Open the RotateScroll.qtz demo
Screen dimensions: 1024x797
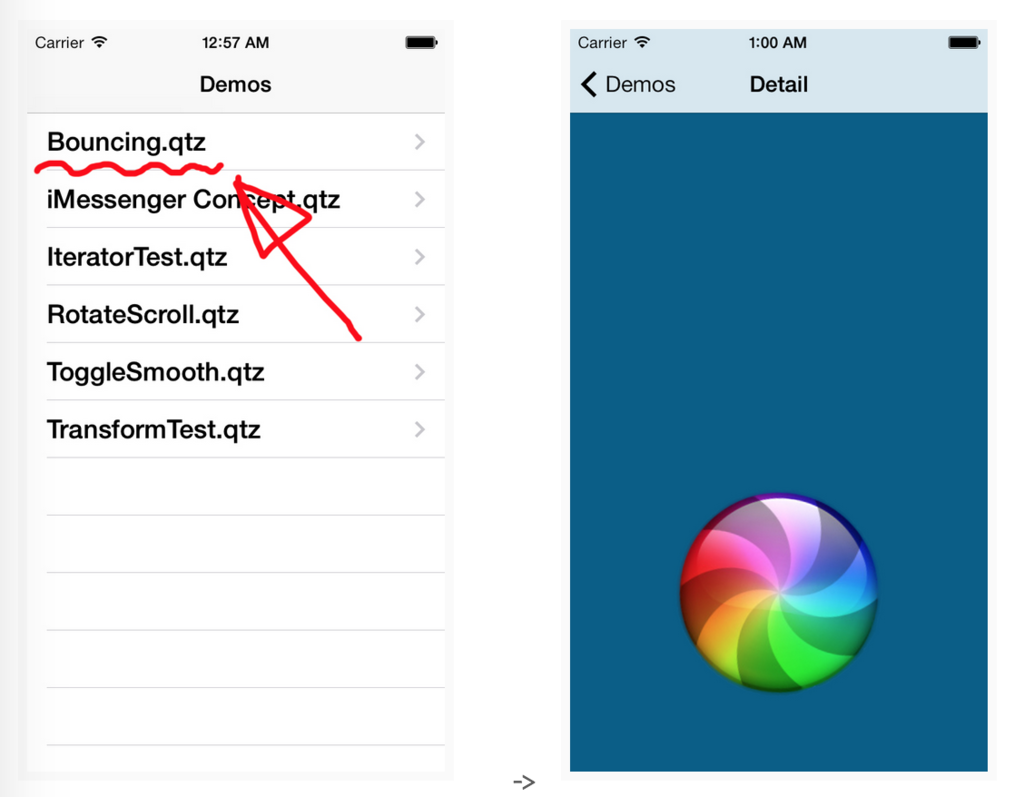(236, 314)
